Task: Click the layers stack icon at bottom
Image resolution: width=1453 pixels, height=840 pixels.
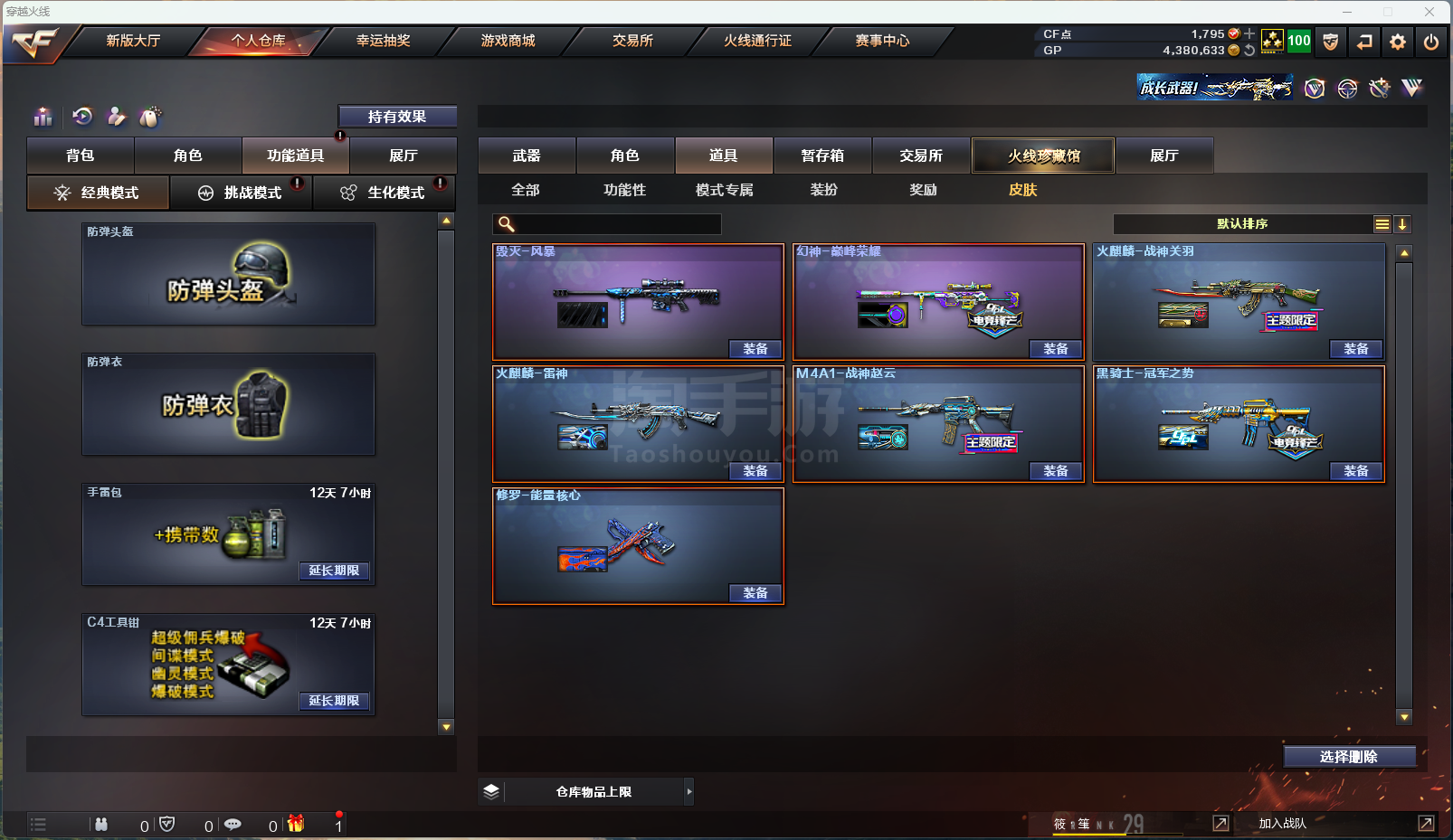Action: coord(491,791)
